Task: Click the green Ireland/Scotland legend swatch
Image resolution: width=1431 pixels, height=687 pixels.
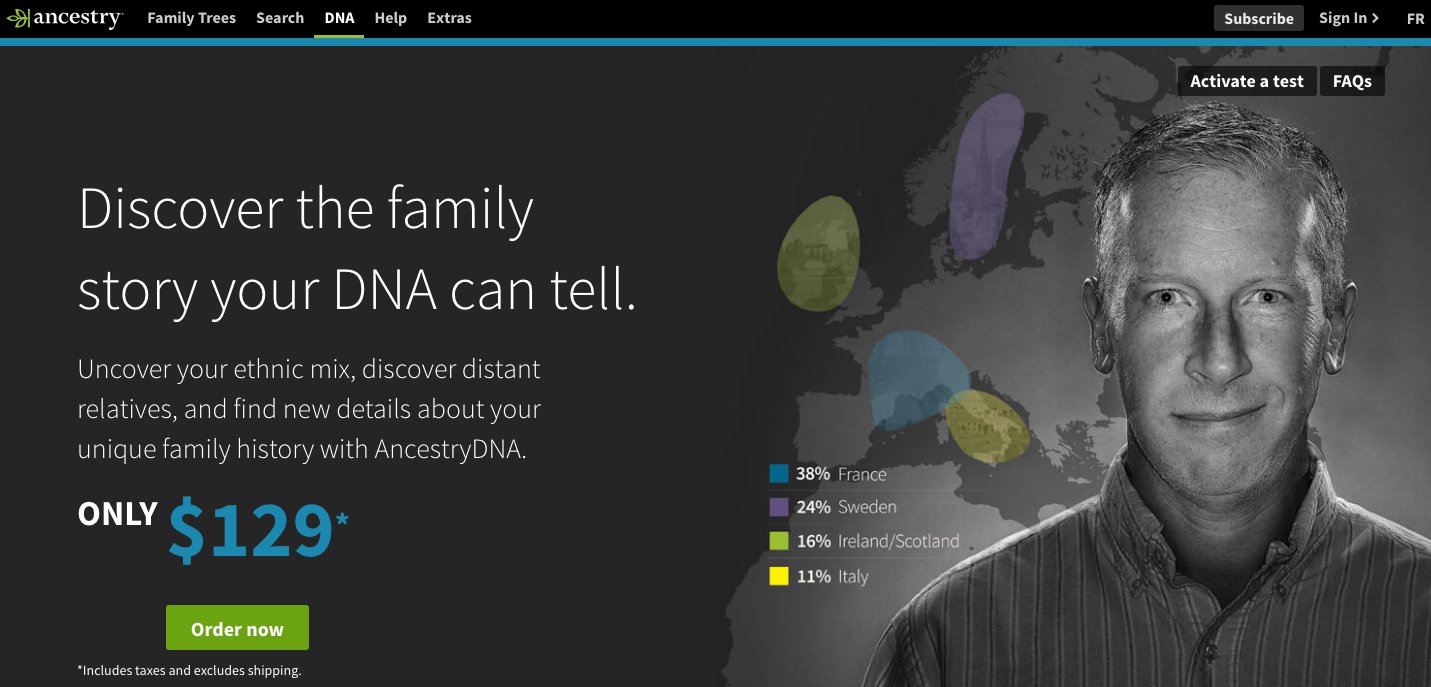Action: pyautogui.click(x=779, y=541)
